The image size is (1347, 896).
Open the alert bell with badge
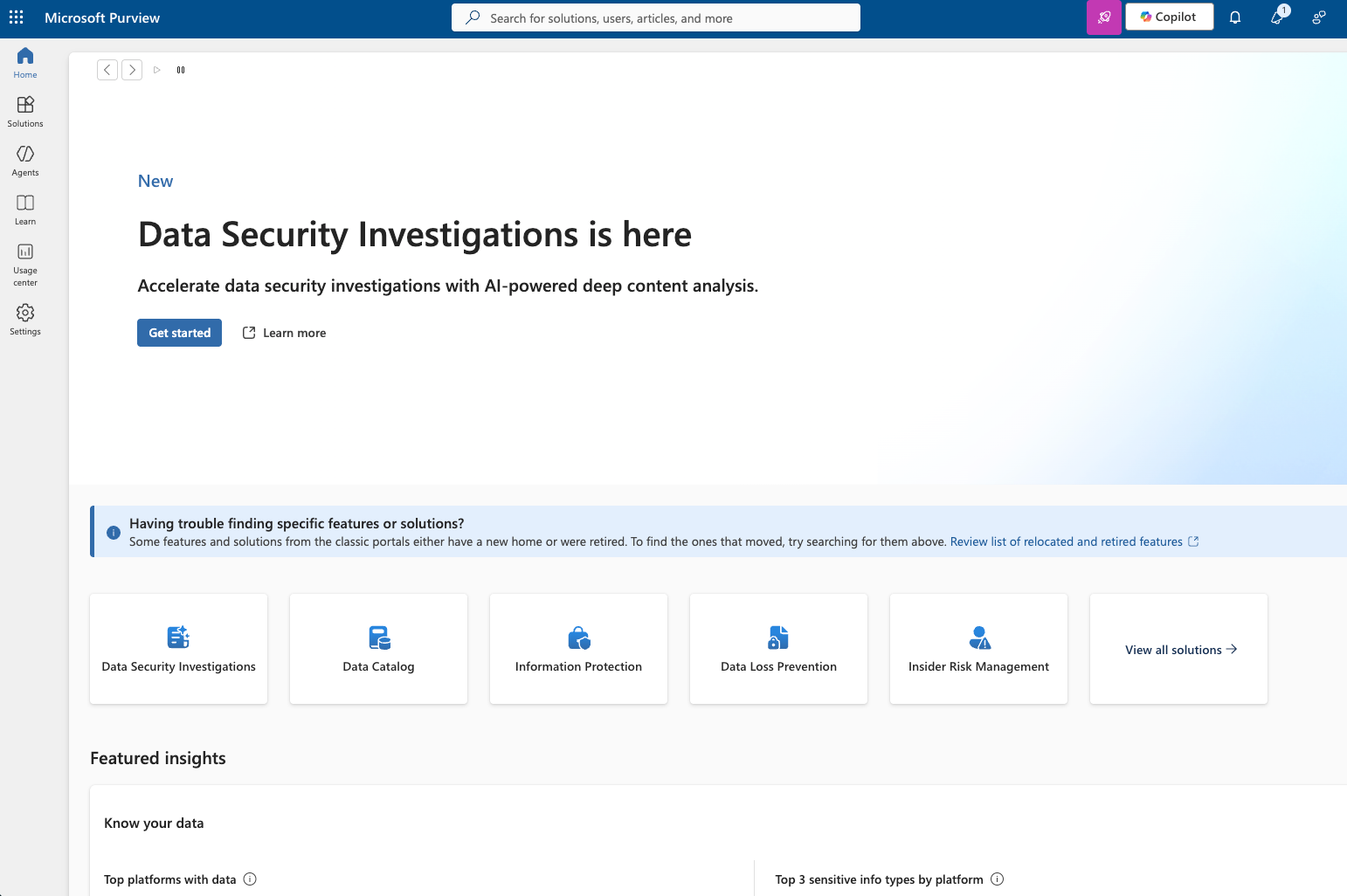click(x=1278, y=17)
